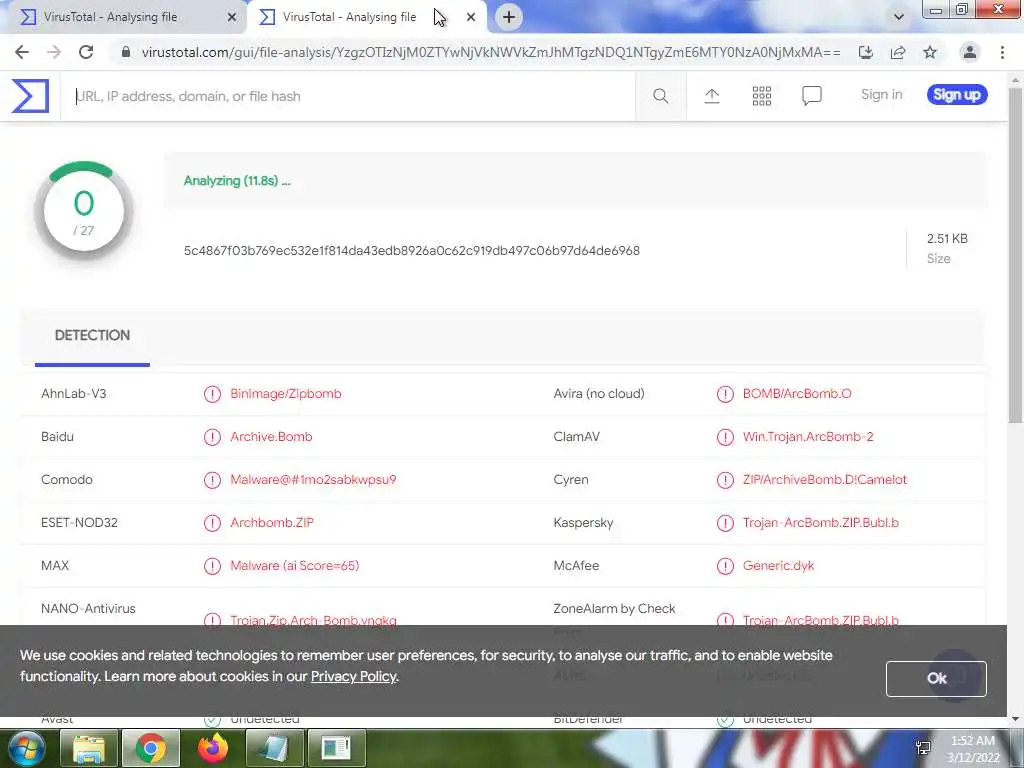The image size is (1024, 768).
Task: Click the taskbar clock showing 1:52 AM
Action: pyautogui.click(x=972, y=741)
